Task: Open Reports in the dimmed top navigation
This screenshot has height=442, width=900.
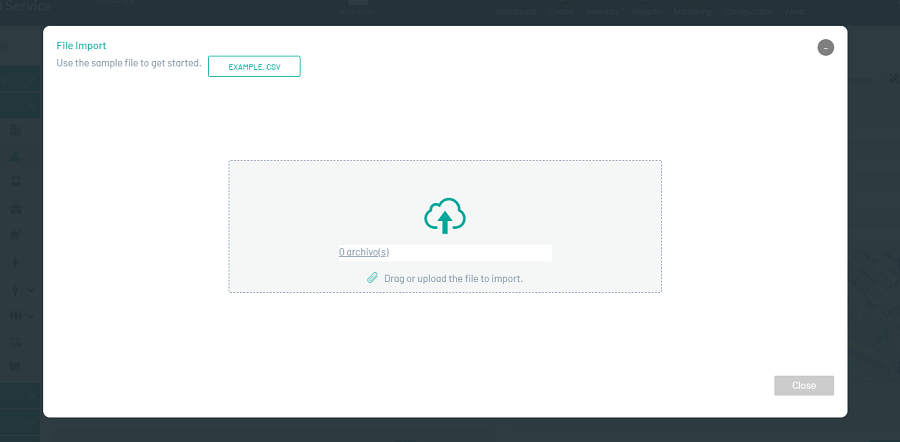Action: click(646, 11)
